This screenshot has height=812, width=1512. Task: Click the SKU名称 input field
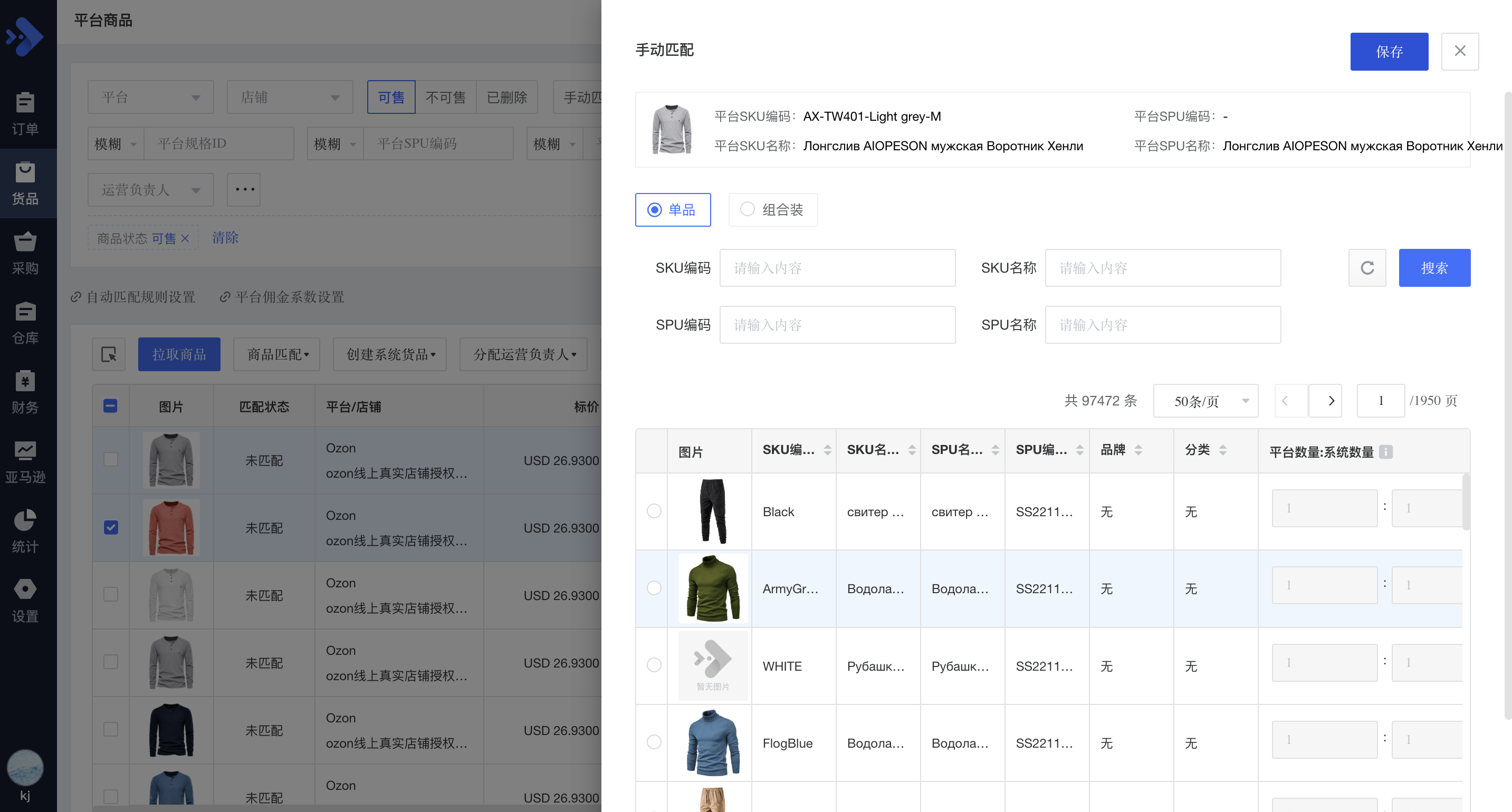[1163, 267]
